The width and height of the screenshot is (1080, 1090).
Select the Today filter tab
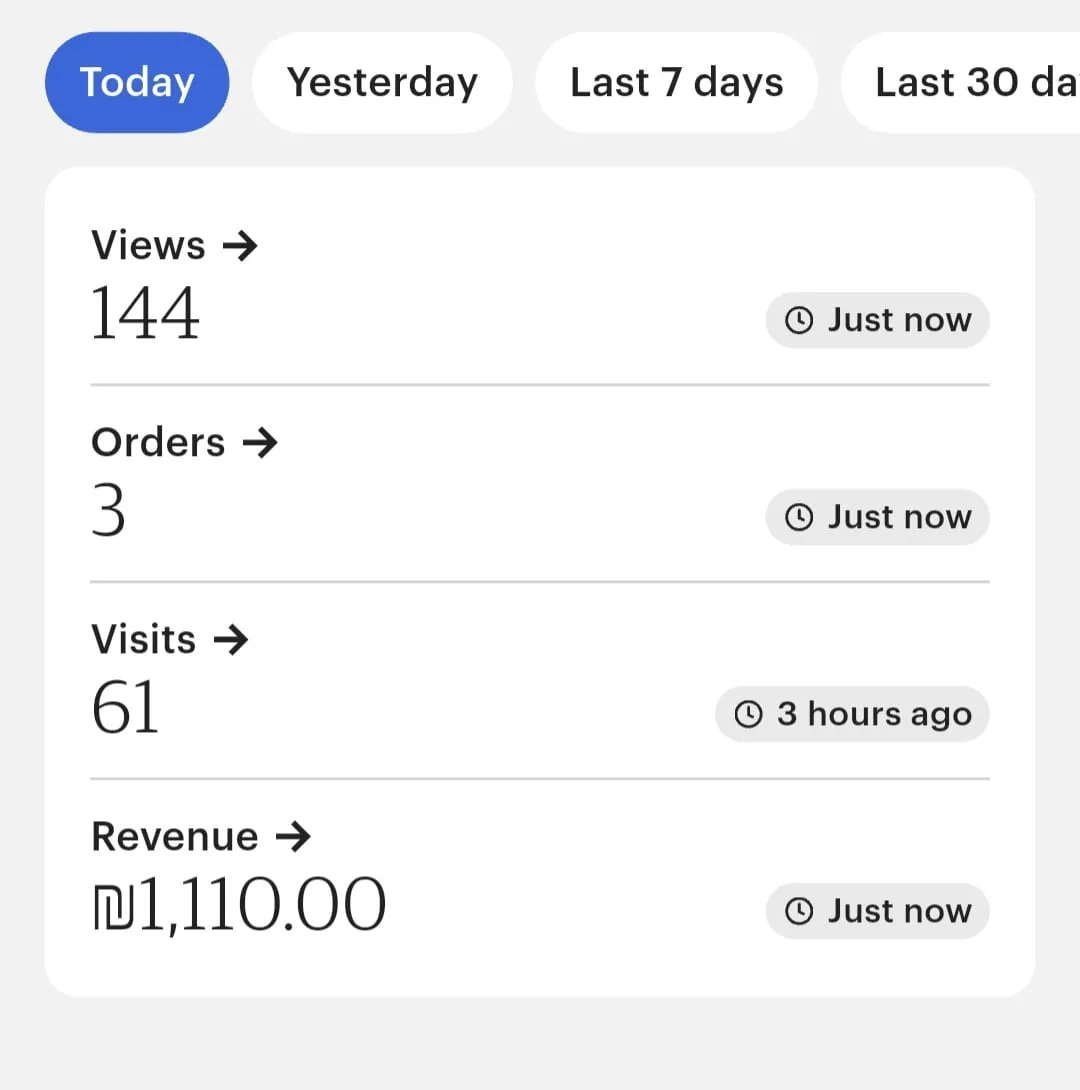137,83
